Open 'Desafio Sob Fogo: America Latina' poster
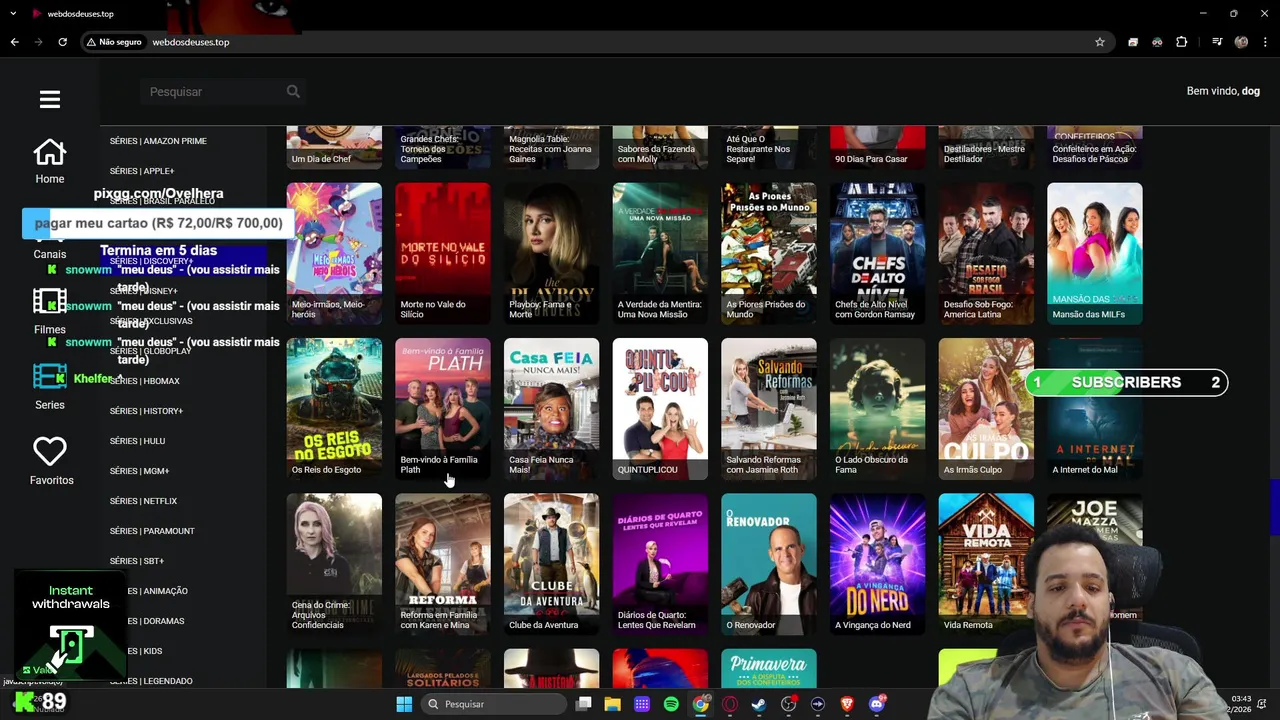 point(986,253)
